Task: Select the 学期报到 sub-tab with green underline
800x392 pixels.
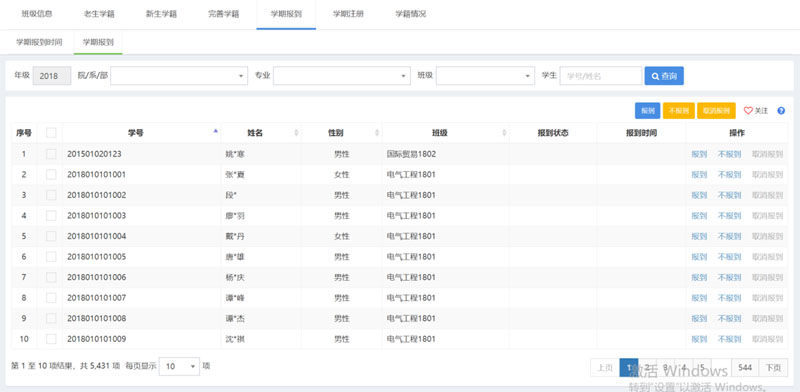Action: click(x=98, y=42)
